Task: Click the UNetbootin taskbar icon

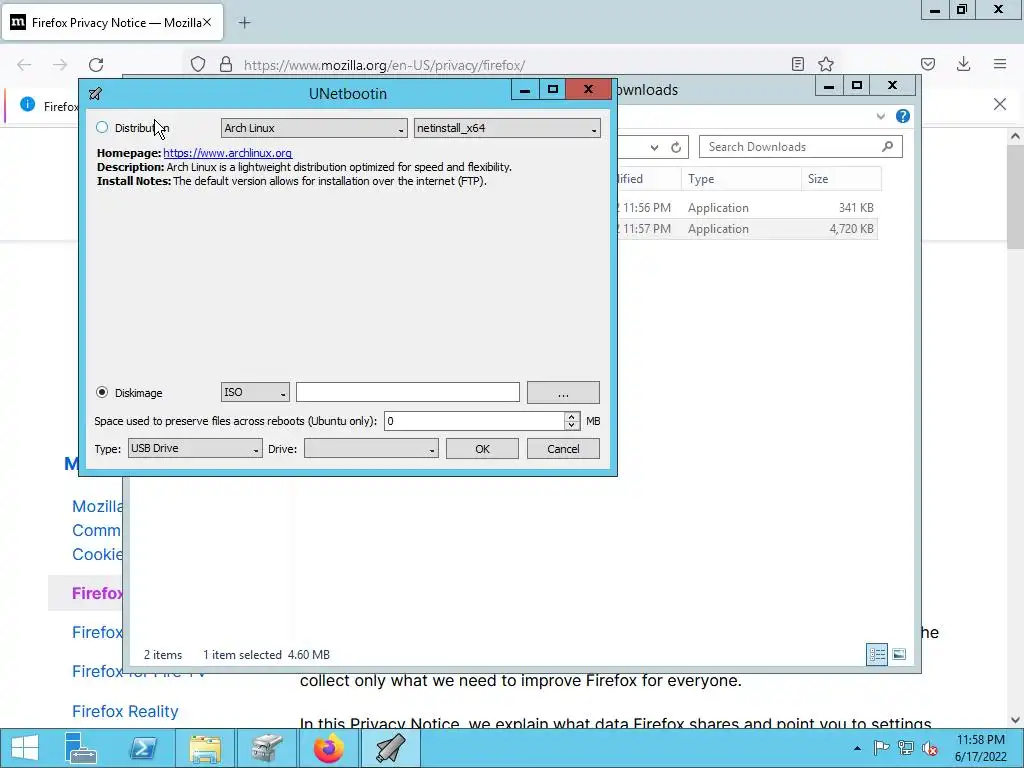Action: pos(391,748)
